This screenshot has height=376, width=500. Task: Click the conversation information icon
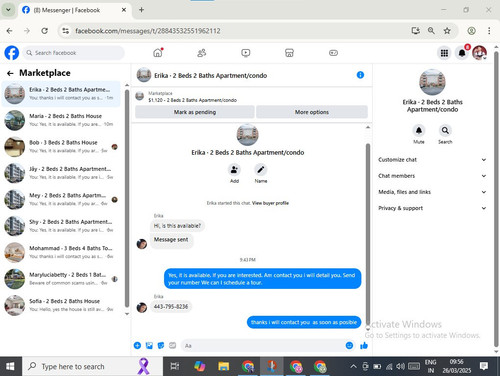pos(360,75)
